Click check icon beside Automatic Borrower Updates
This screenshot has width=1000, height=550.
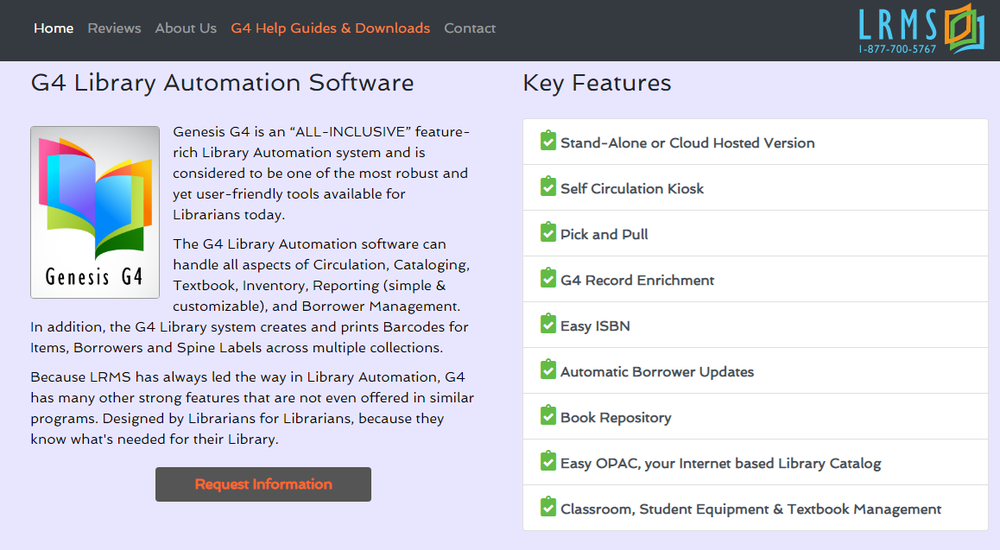click(548, 370)
